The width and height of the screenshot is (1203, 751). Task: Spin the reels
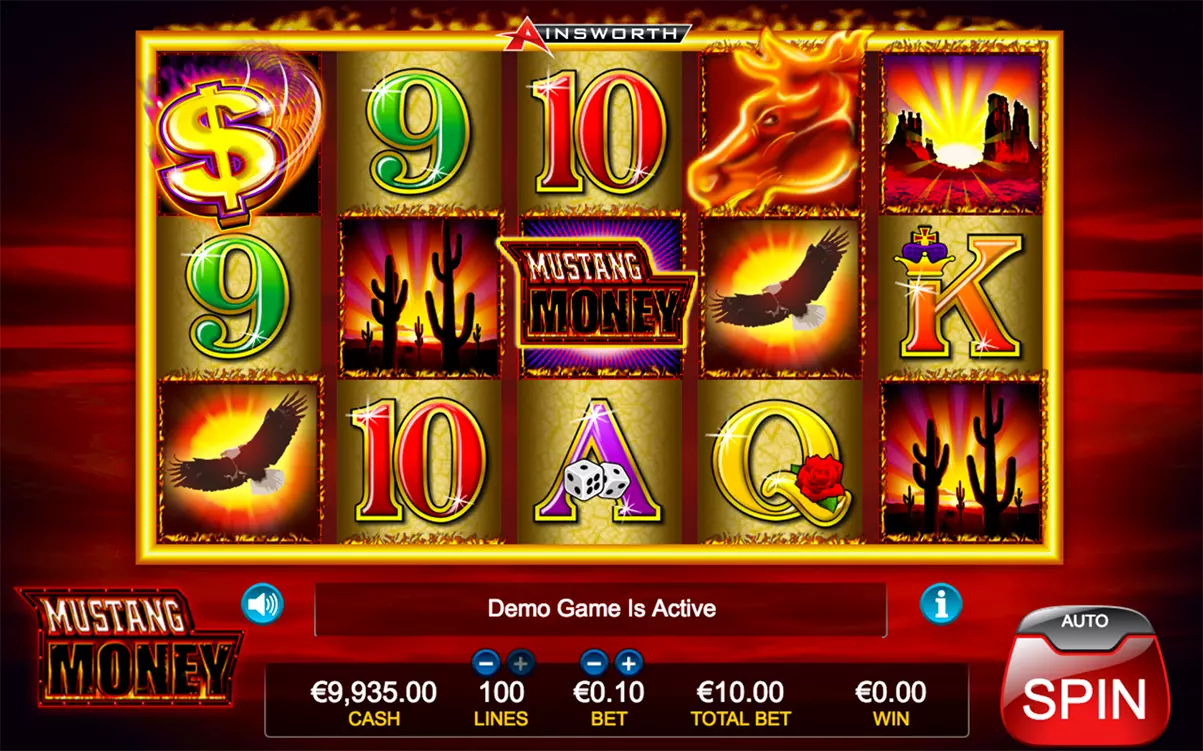pos(1083,697)
